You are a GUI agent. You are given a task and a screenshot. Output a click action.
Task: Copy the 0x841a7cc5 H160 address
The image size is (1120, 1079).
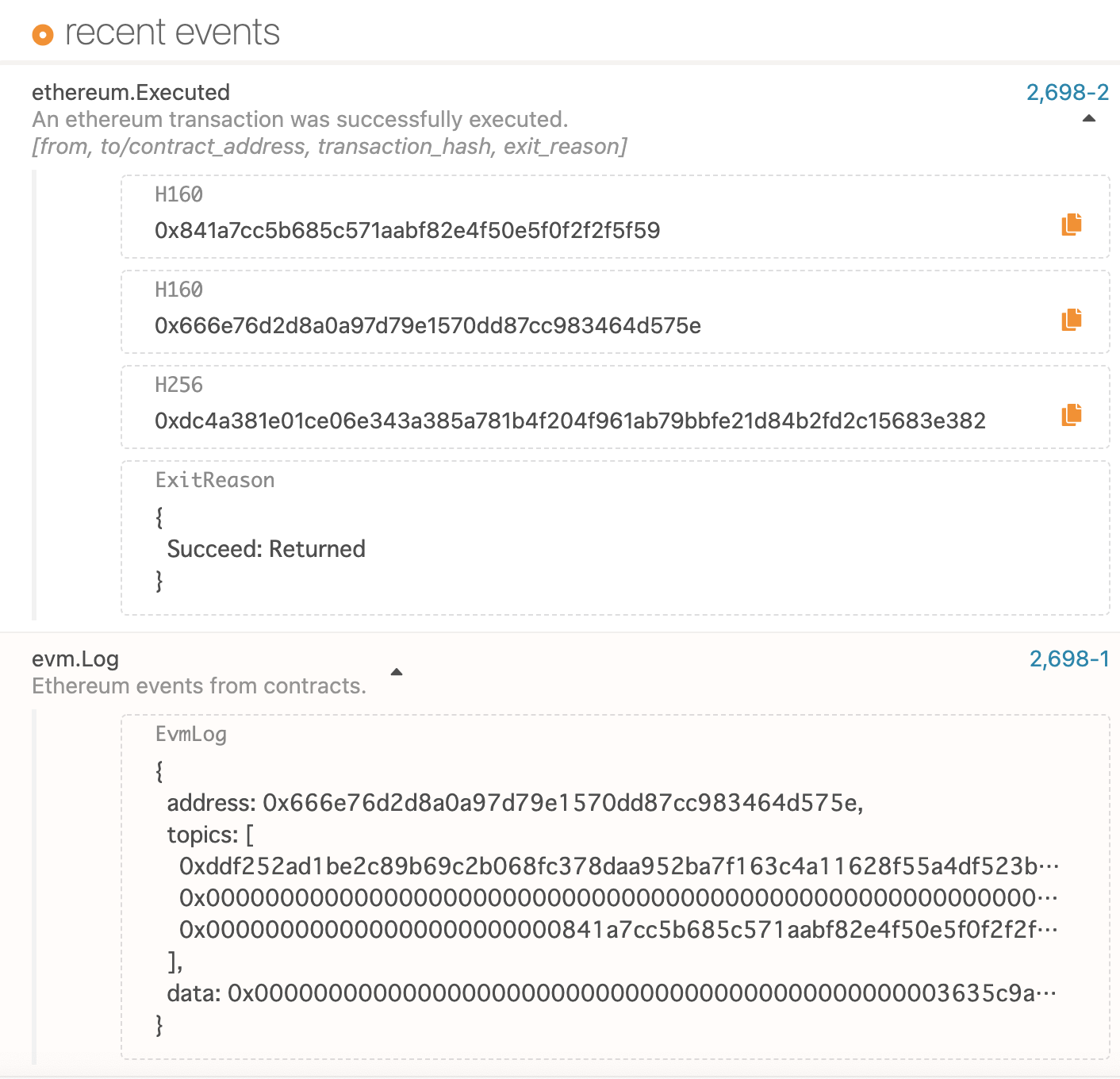tap(1071, 225)
